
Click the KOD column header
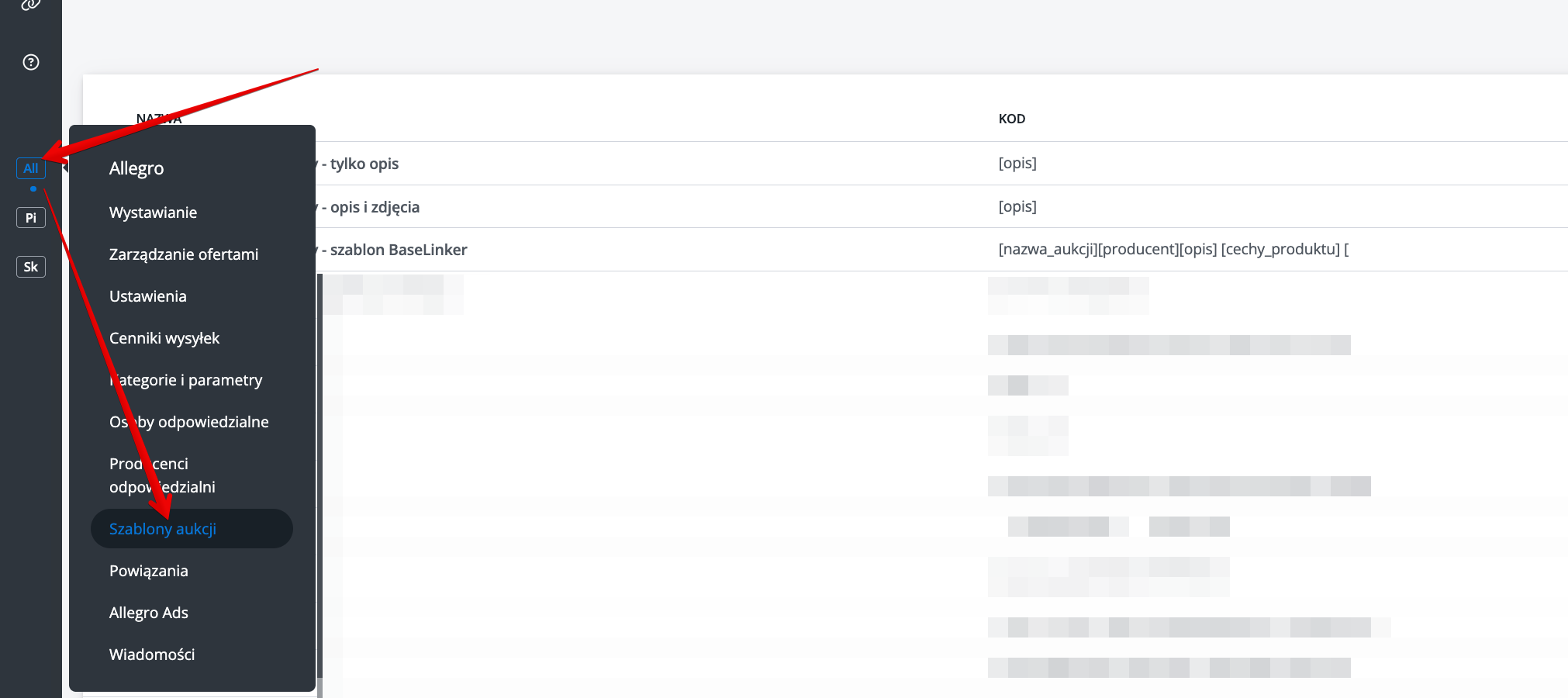coord(1012,119)
